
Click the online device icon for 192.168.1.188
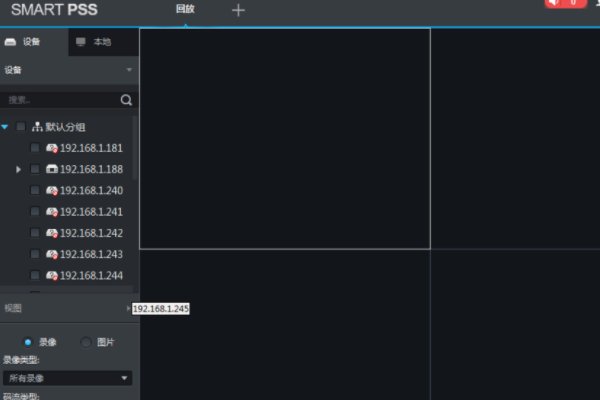pos(51,169)
